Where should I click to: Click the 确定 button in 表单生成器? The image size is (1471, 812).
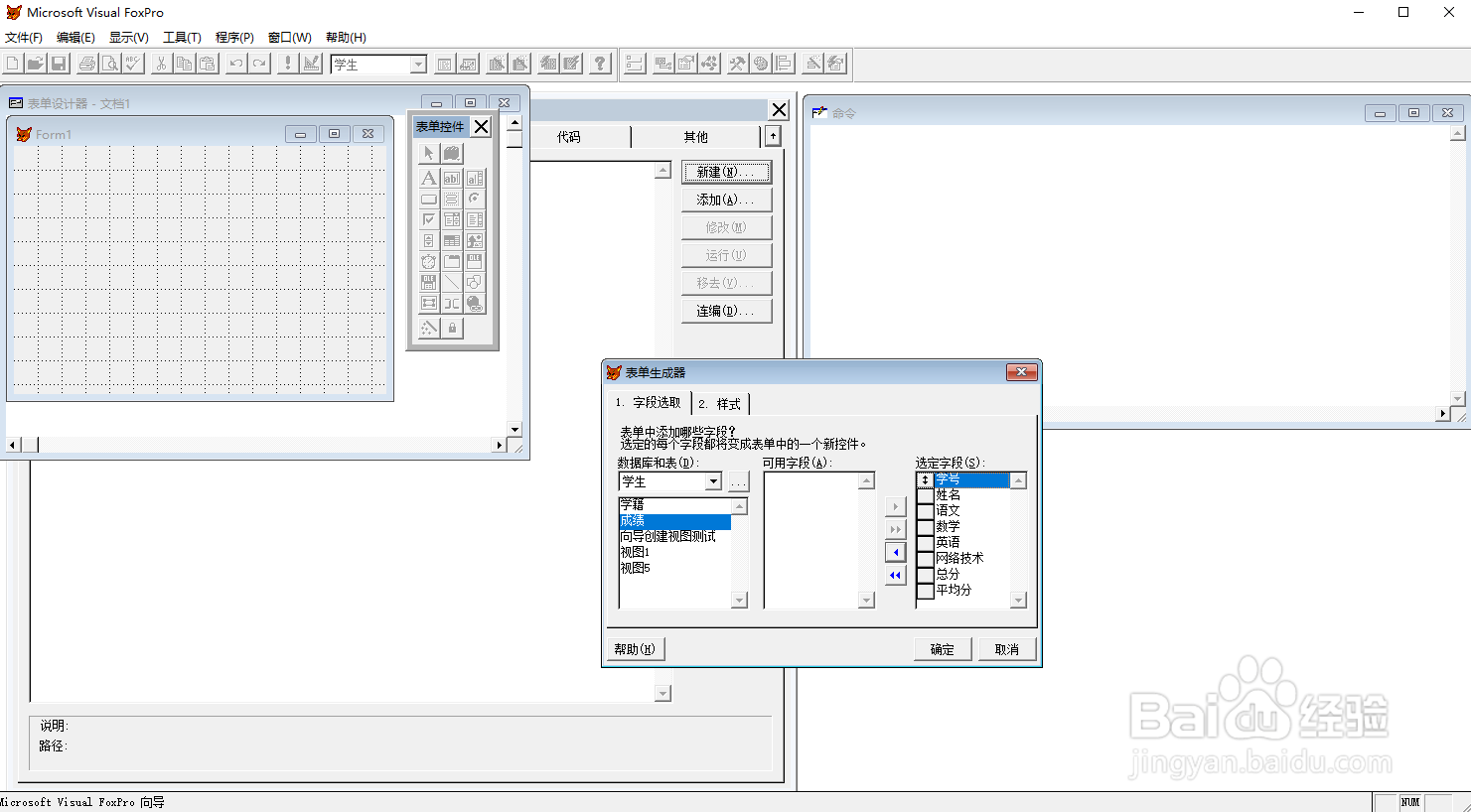(x=942, y=649)
